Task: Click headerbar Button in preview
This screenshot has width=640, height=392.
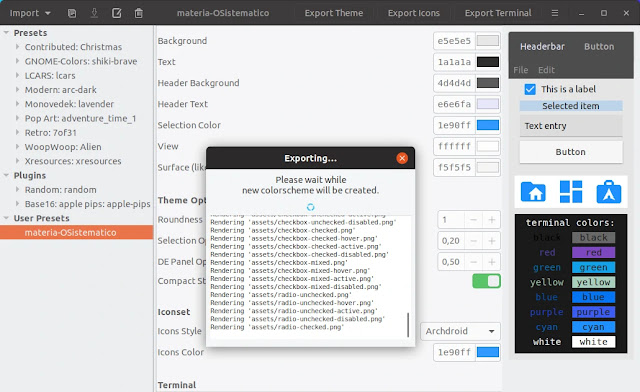Action: tap(599, 47)
